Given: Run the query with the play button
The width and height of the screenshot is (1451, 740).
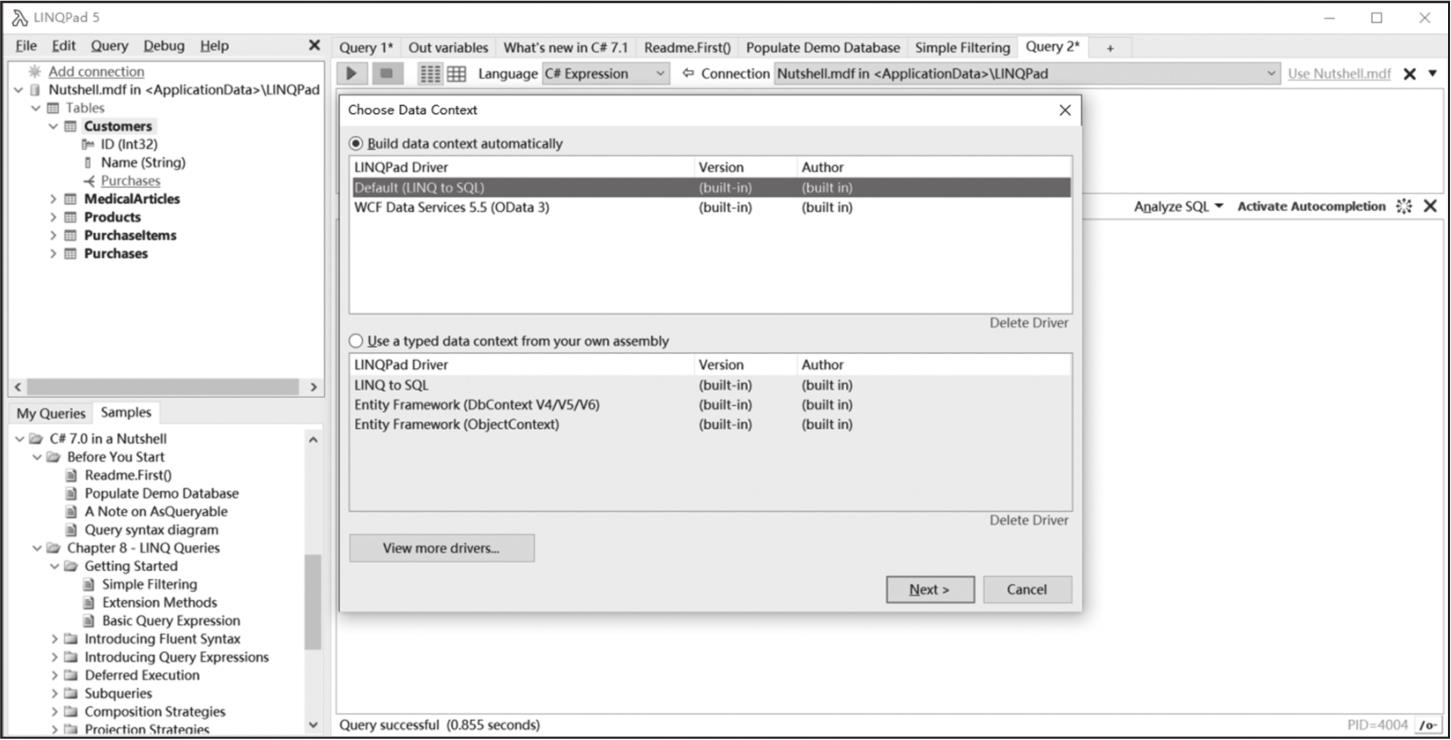Looking at the screenshot, I should pyautogui.click(x=352, y=73).
